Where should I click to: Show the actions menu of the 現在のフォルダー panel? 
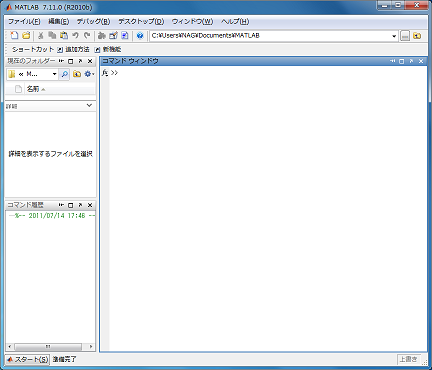tap(61, 61)
